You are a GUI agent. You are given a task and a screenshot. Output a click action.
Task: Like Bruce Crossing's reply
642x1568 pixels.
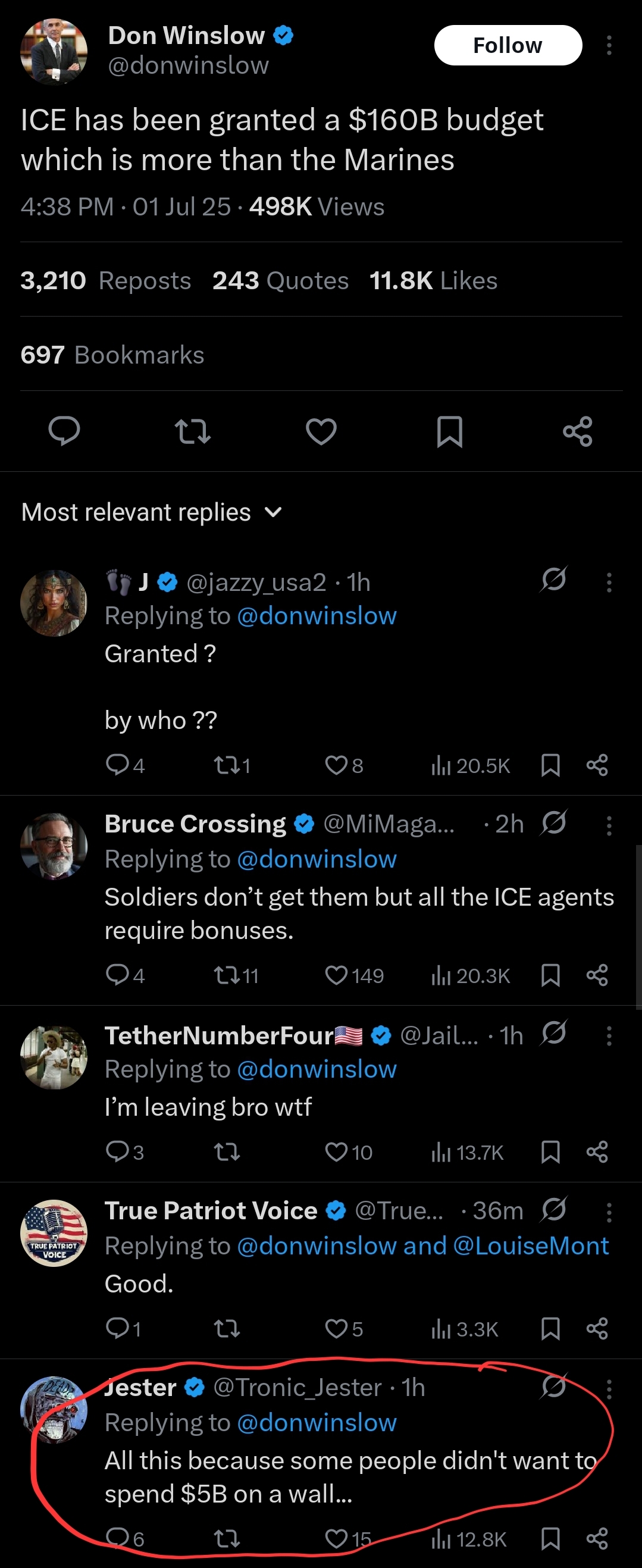click(x=354, y=975)
